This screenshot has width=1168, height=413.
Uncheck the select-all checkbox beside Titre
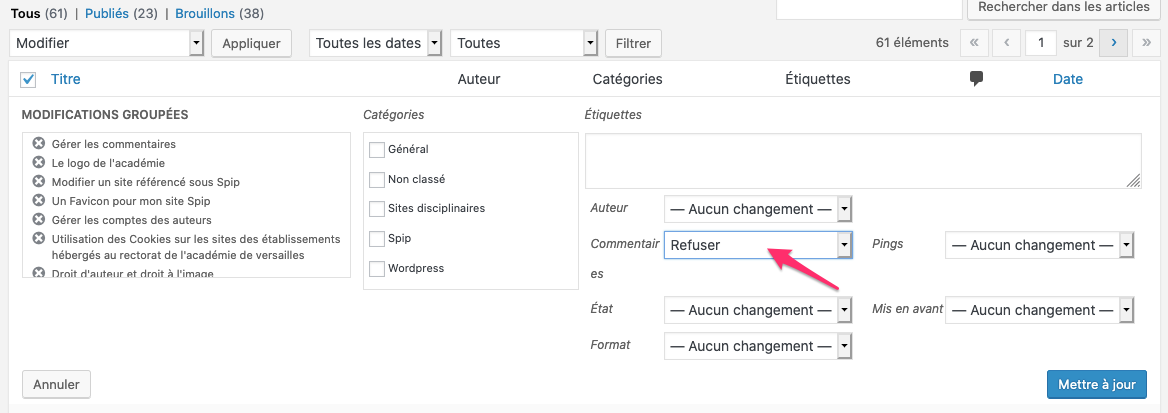point(28,79)
